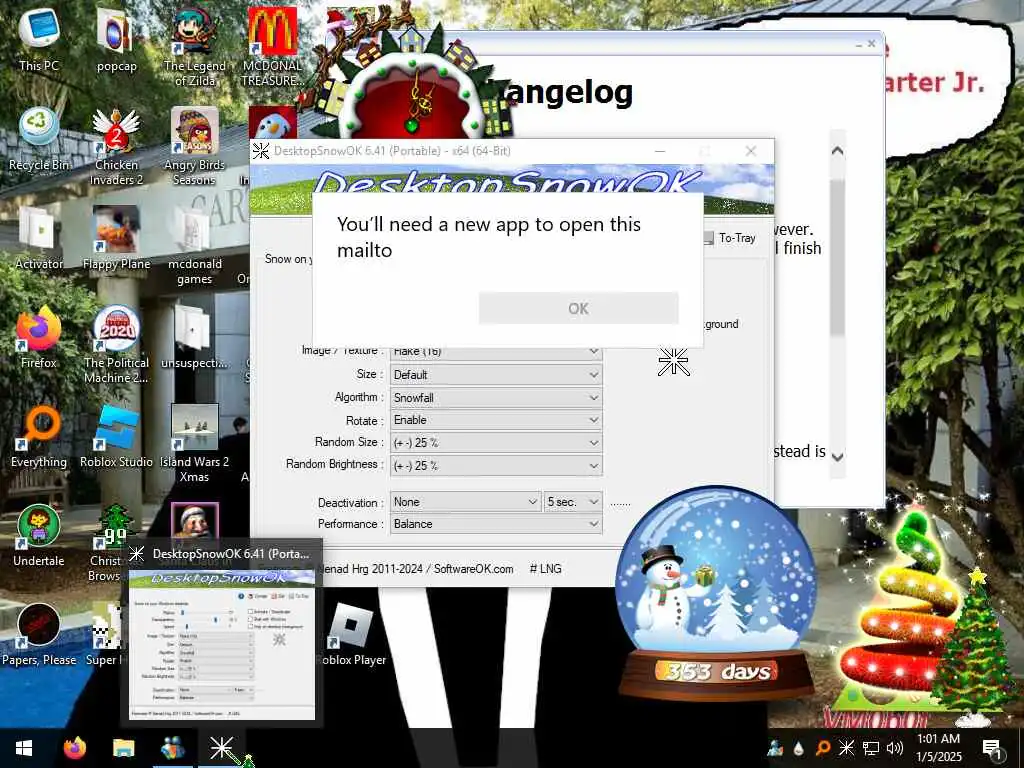Launch Island Wars 2 Xmas shortcut
This screenshot has width=1024, height=768.
tap(194, 444)
